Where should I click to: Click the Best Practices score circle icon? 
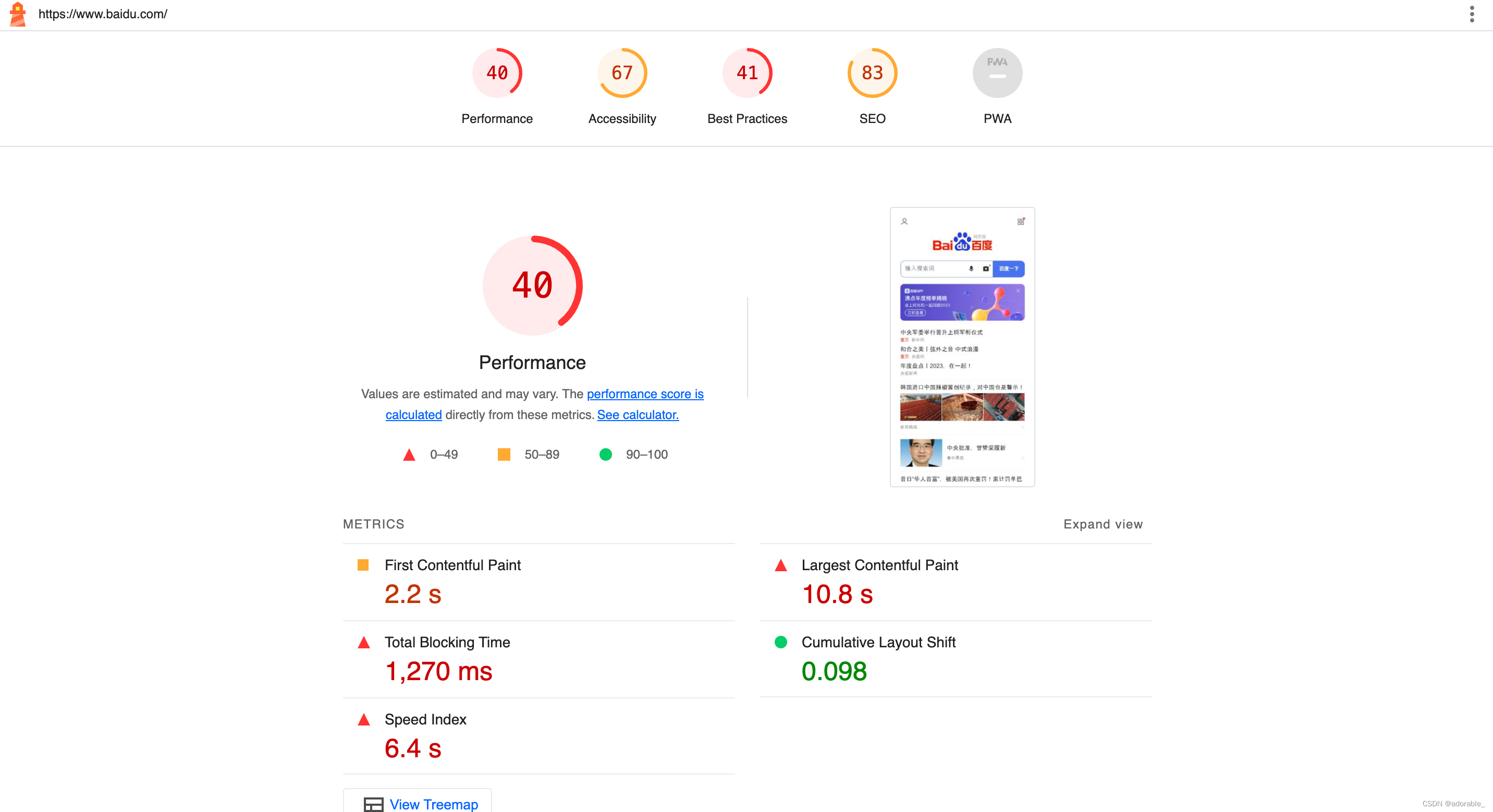click(x=747, y=72)
